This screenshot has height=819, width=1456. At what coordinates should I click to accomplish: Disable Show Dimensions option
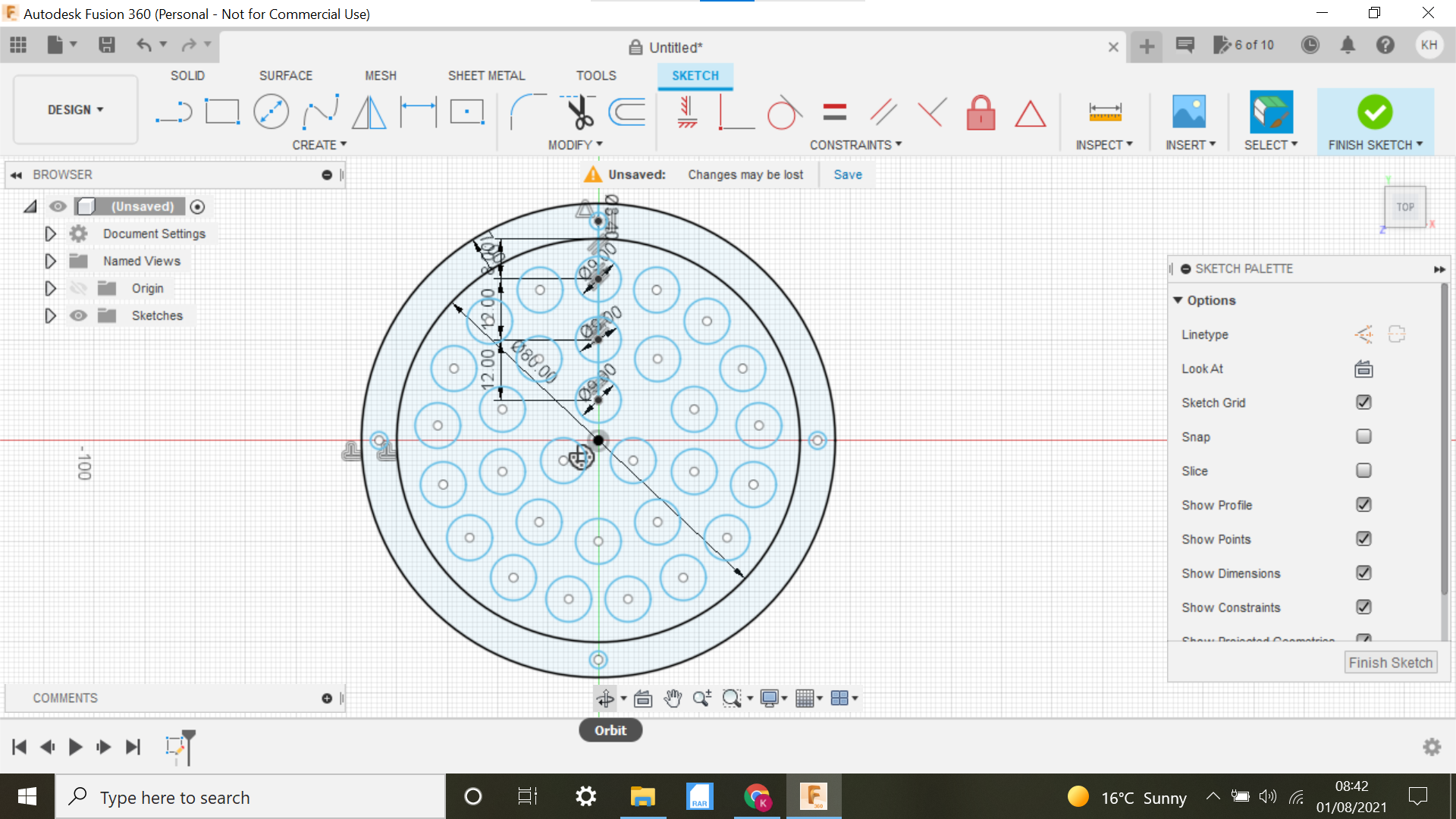point(1363,573)
